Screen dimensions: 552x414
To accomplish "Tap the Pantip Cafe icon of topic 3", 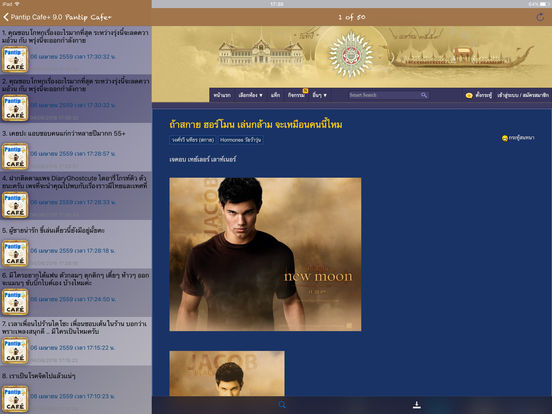I will tap(15, 156).
